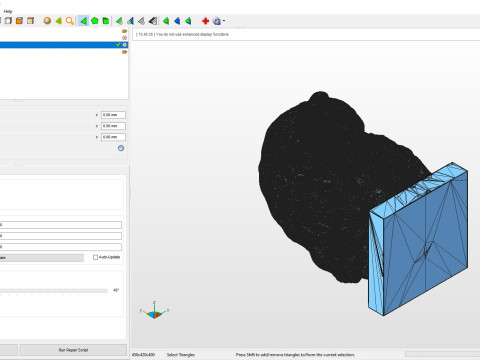Click the black wireframe triangle icon
The height and width of the screenshot is (360, 480).
[x=153, y=21]
